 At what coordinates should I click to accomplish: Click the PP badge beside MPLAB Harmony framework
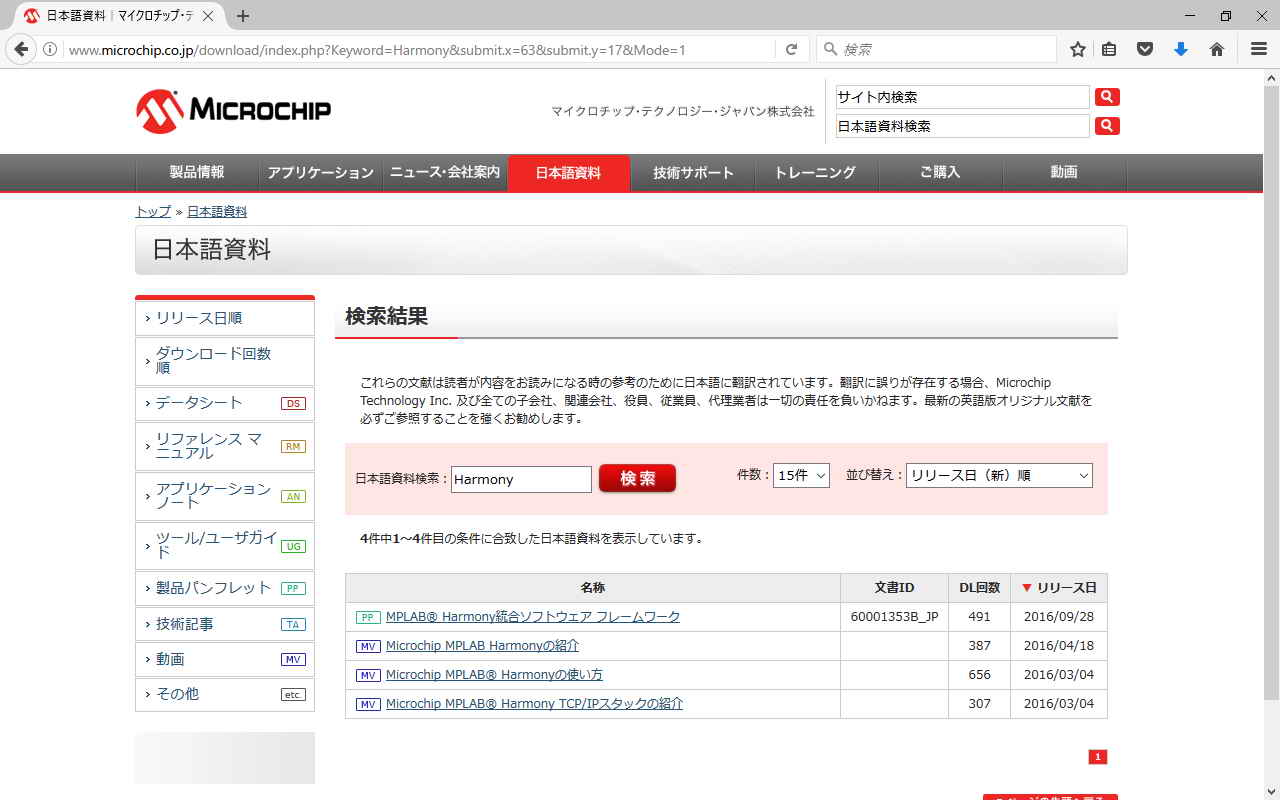(368, 617)
